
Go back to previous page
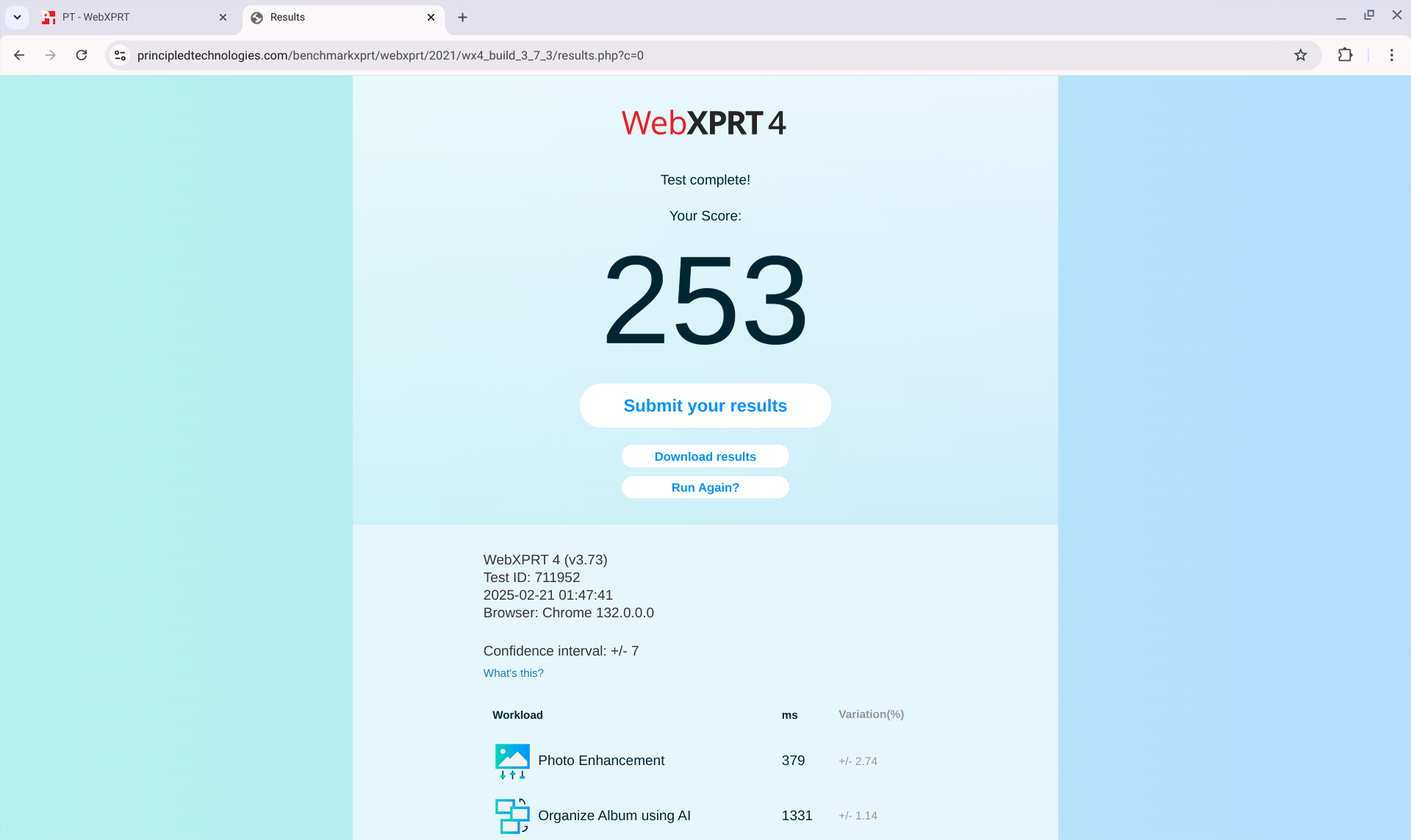pos(20,55)
